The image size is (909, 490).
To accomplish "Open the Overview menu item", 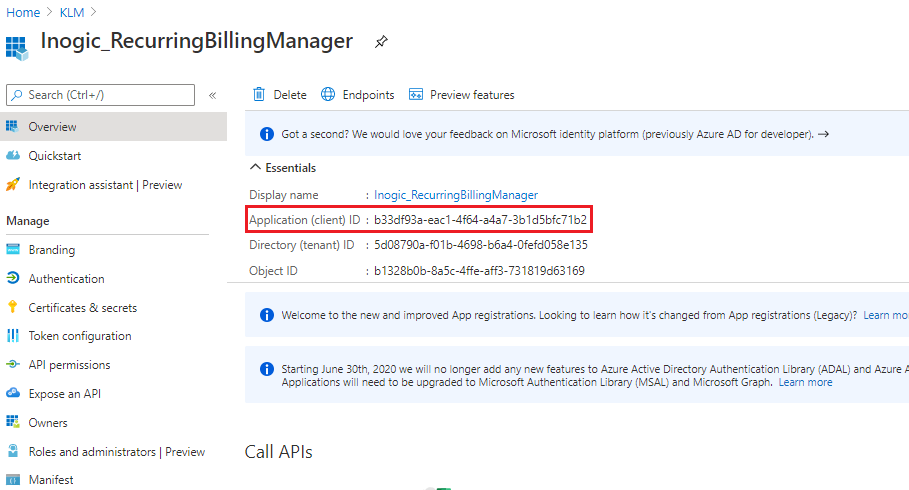I will [x=114, y=126].
